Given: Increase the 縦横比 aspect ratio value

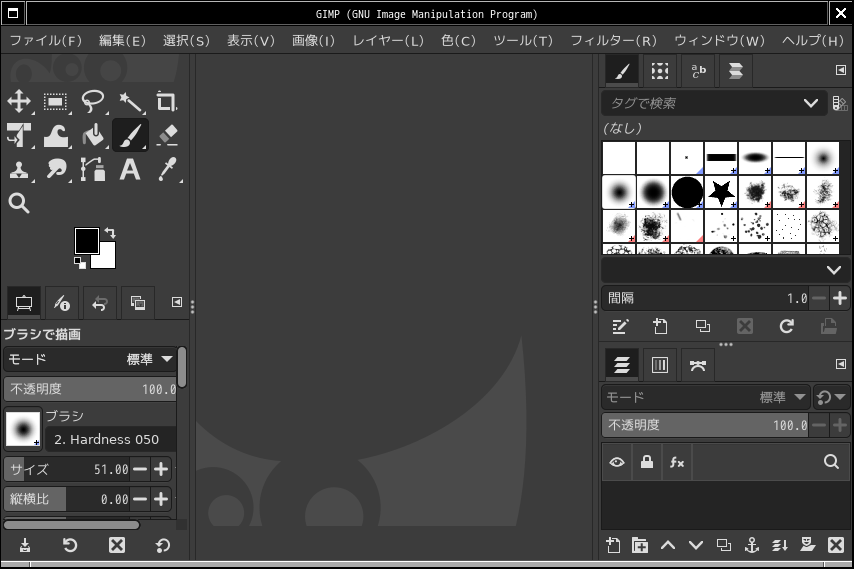Looking at the screenshot, I should click(x=161, y=499).
